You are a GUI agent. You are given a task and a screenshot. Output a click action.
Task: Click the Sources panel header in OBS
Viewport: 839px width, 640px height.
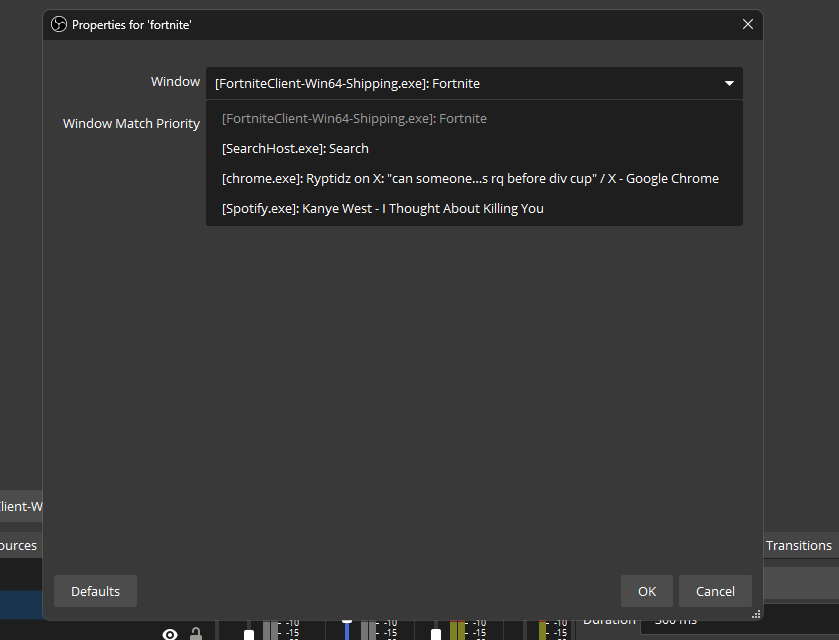point(18,545)
